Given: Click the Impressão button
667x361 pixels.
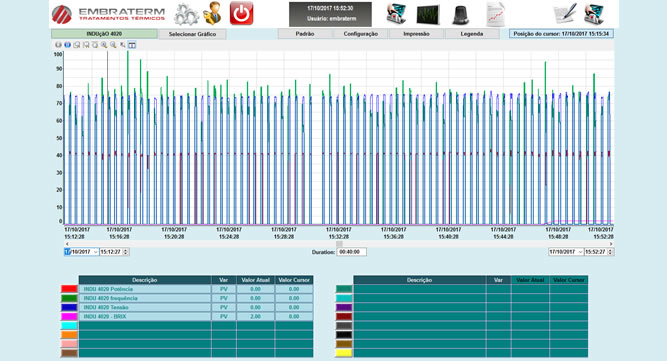Looking at the screenshot, I should pyautogui.click(x=416, y=34).
